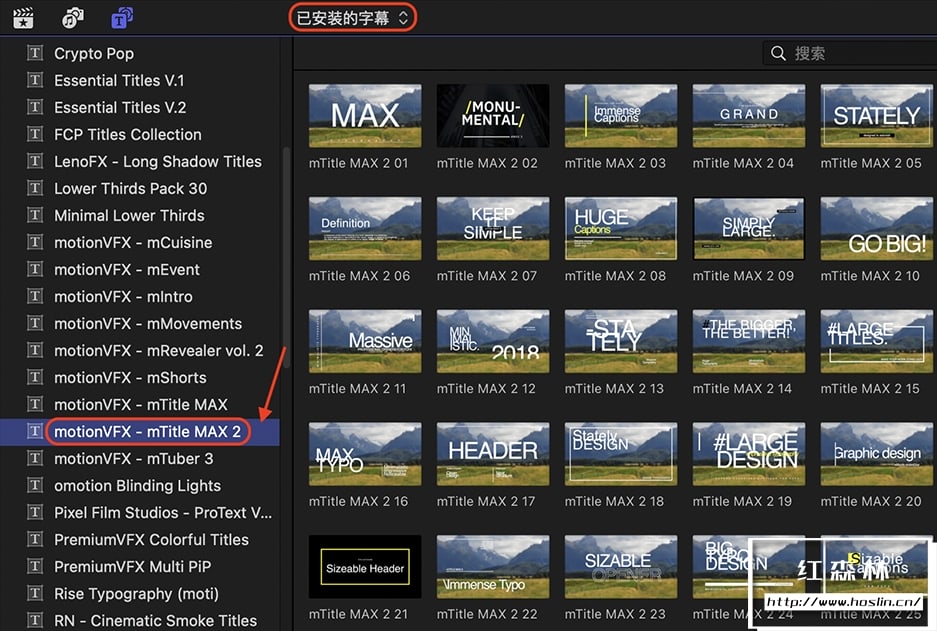Select mTitle MAX 2 11 Massive thumbnail
This screenshot has width=937, height=631.
(365, 341)
